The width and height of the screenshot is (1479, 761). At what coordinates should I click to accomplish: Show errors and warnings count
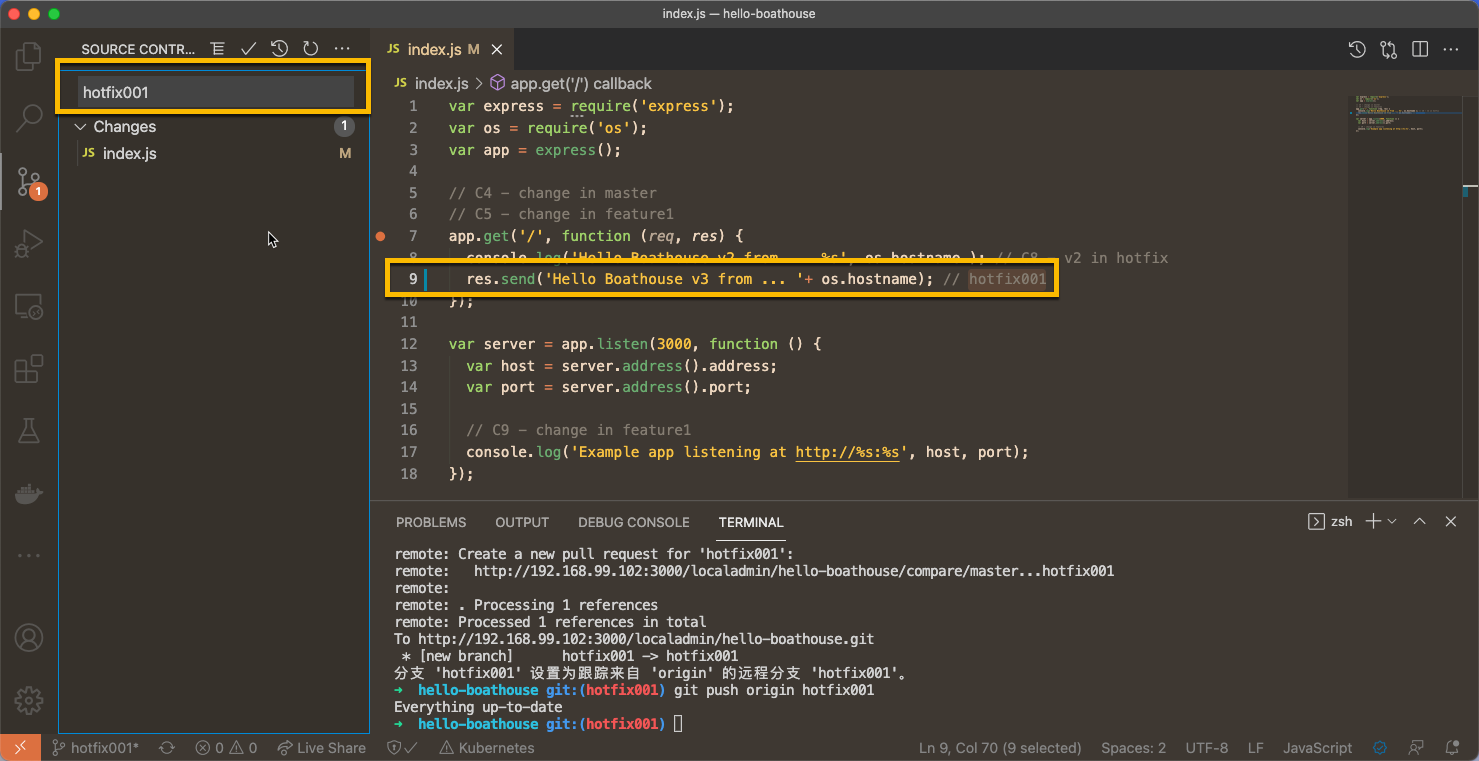click(226, 747)
